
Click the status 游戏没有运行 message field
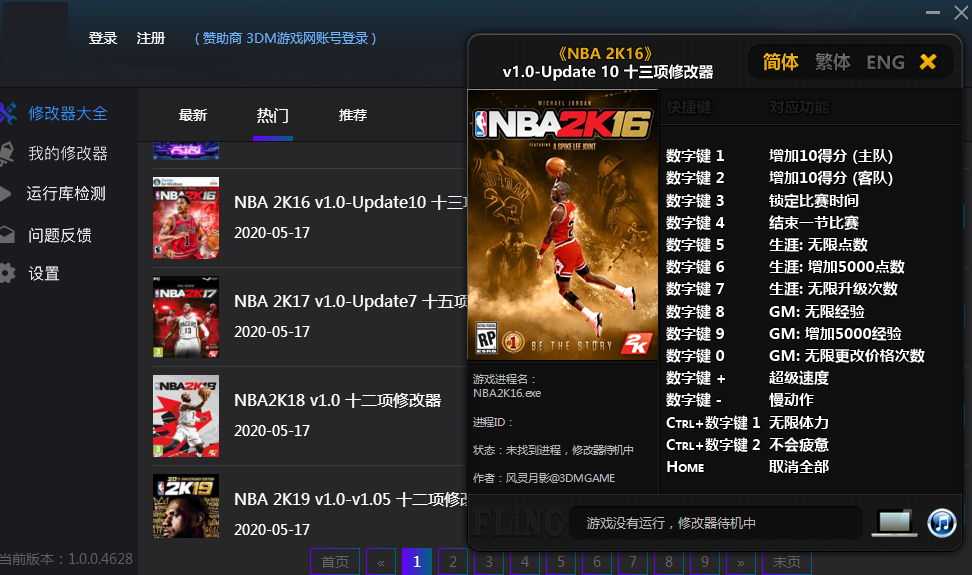pos(715,523)
